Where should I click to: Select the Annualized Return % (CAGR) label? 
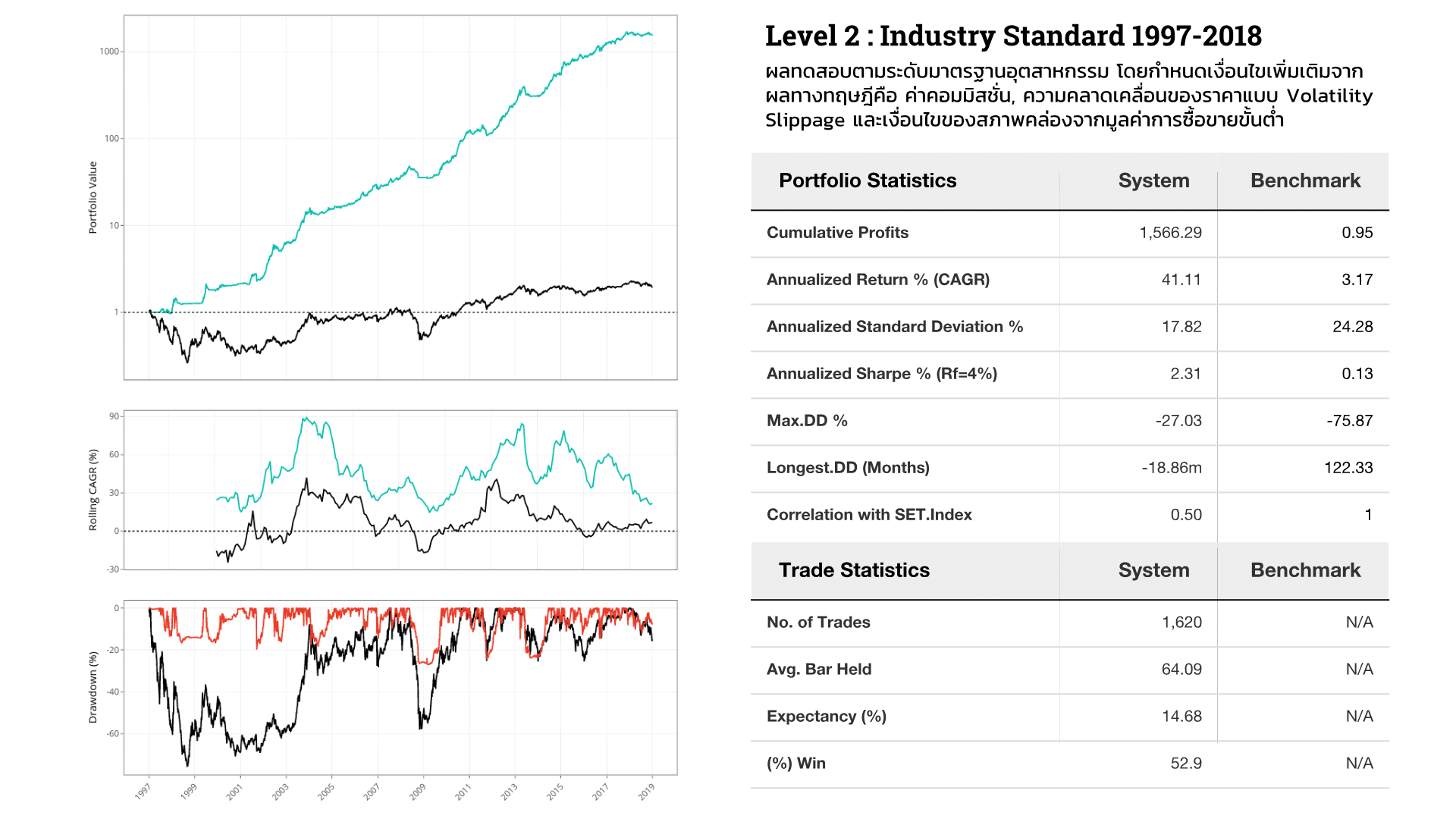point(877,280)
